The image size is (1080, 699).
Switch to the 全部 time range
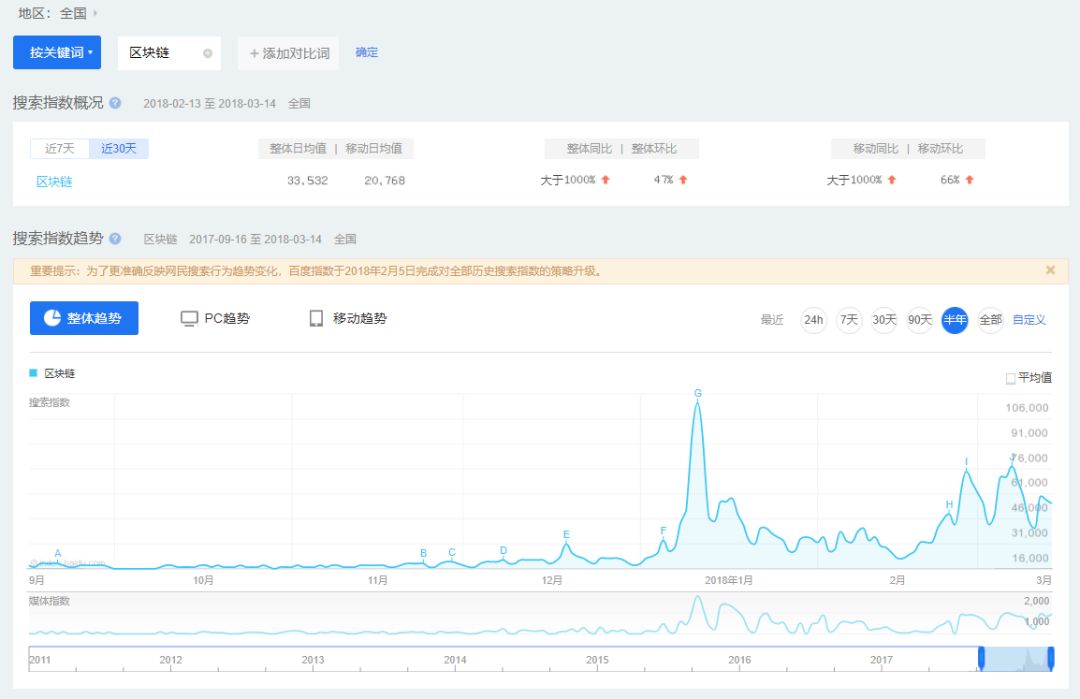990,320
